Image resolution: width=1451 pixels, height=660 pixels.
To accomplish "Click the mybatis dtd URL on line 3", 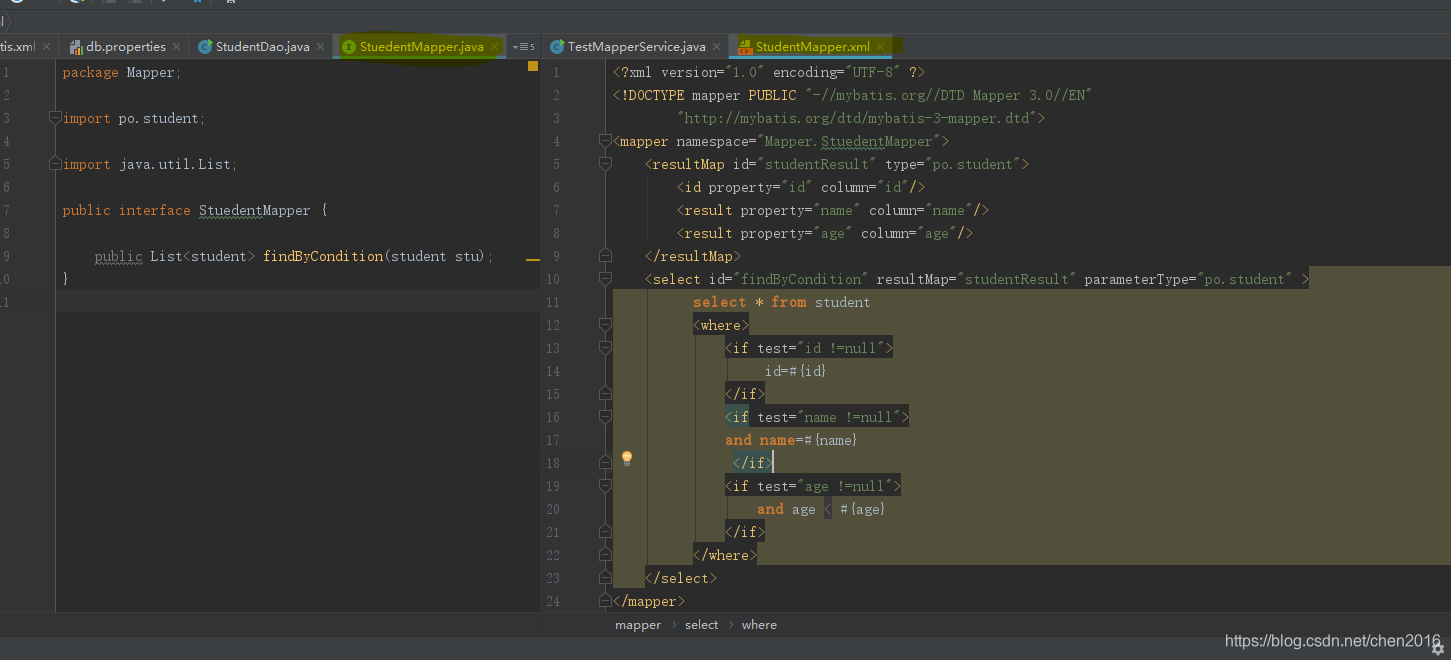I will [859, 118].
